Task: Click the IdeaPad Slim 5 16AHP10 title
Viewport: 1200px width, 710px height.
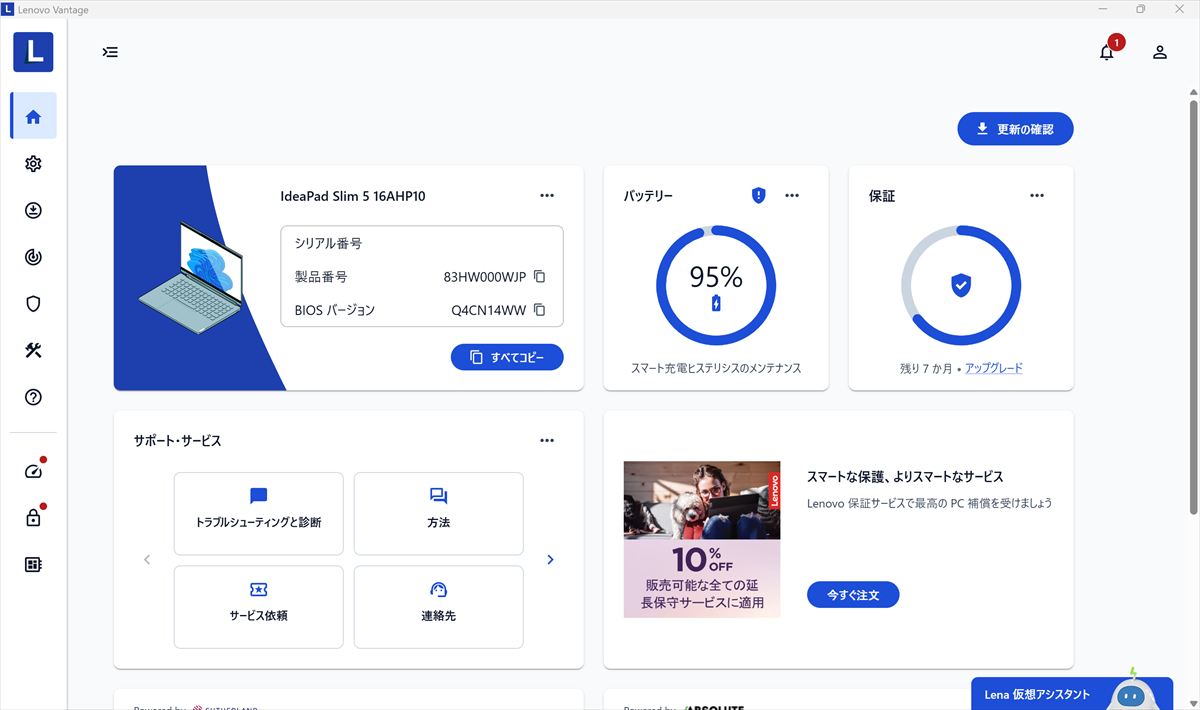Action: [353, 196]
